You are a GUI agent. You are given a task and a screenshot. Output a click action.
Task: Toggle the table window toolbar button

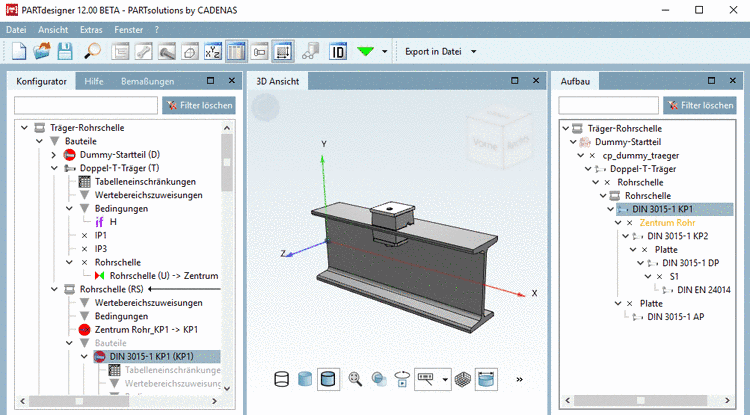236,51
